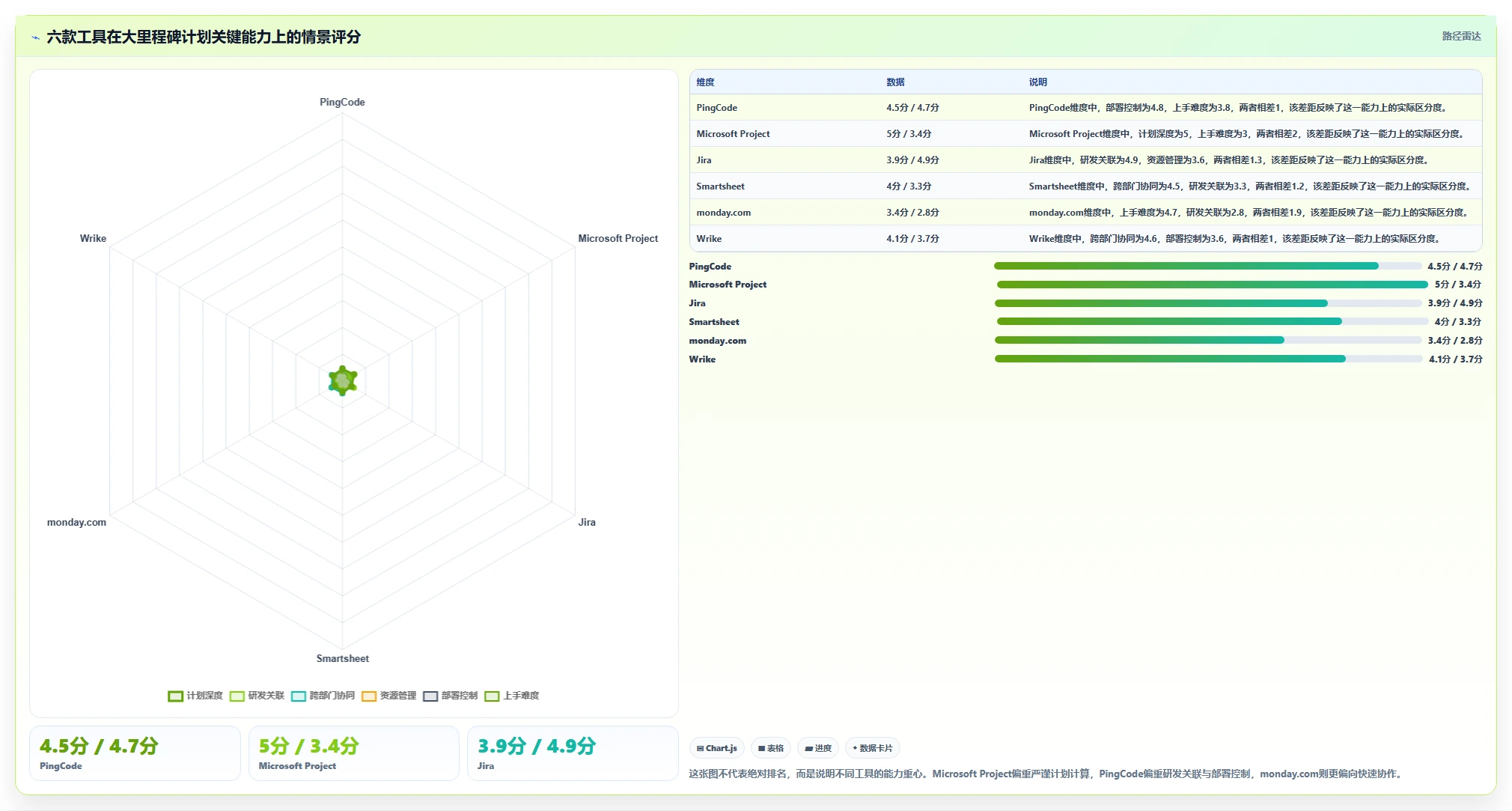The image size is (1512, 811).
Task: Click the monday.com label beside its progress bar
Action: point(717,341)
